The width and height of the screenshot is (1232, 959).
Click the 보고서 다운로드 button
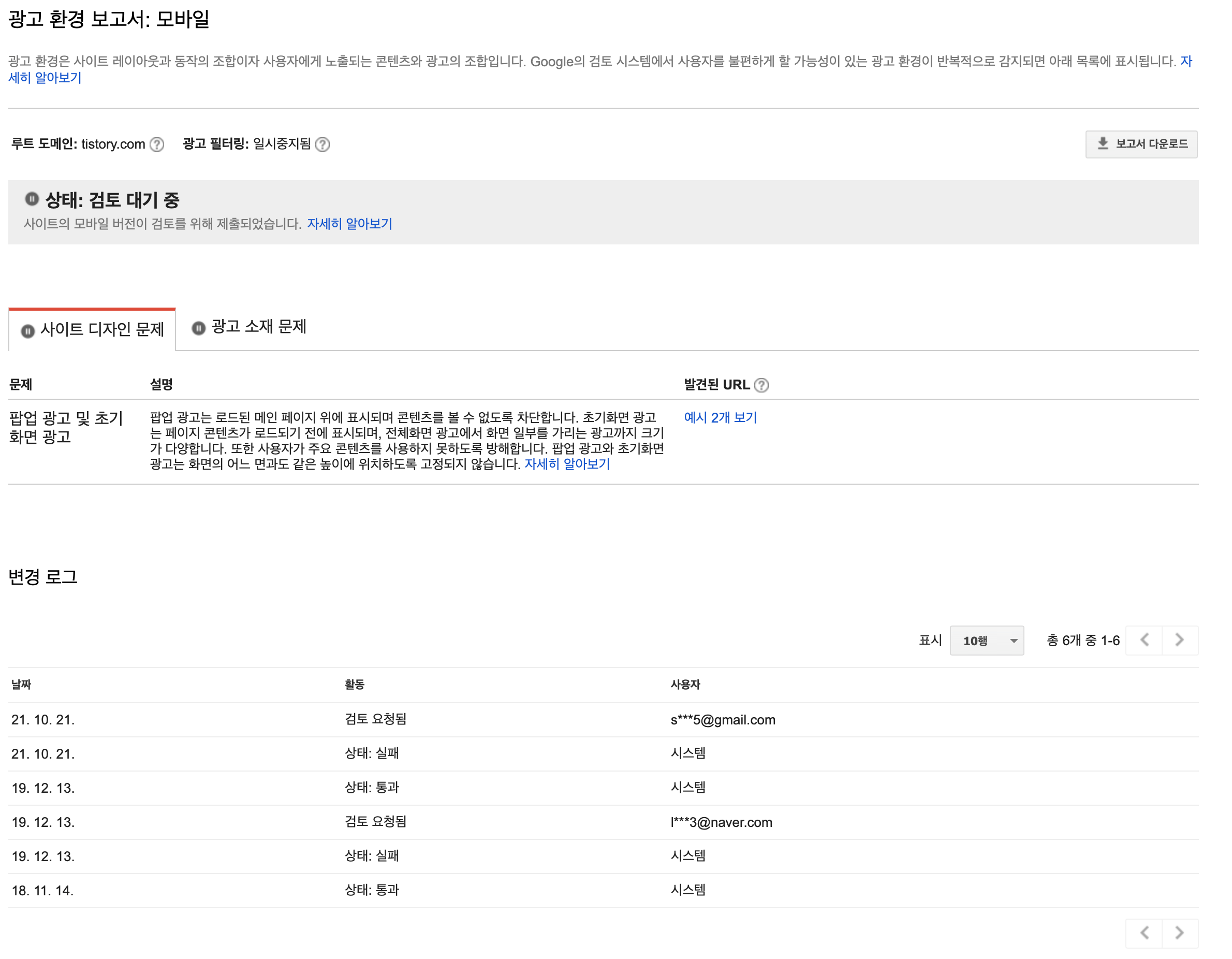click(x=1141, y=144)
